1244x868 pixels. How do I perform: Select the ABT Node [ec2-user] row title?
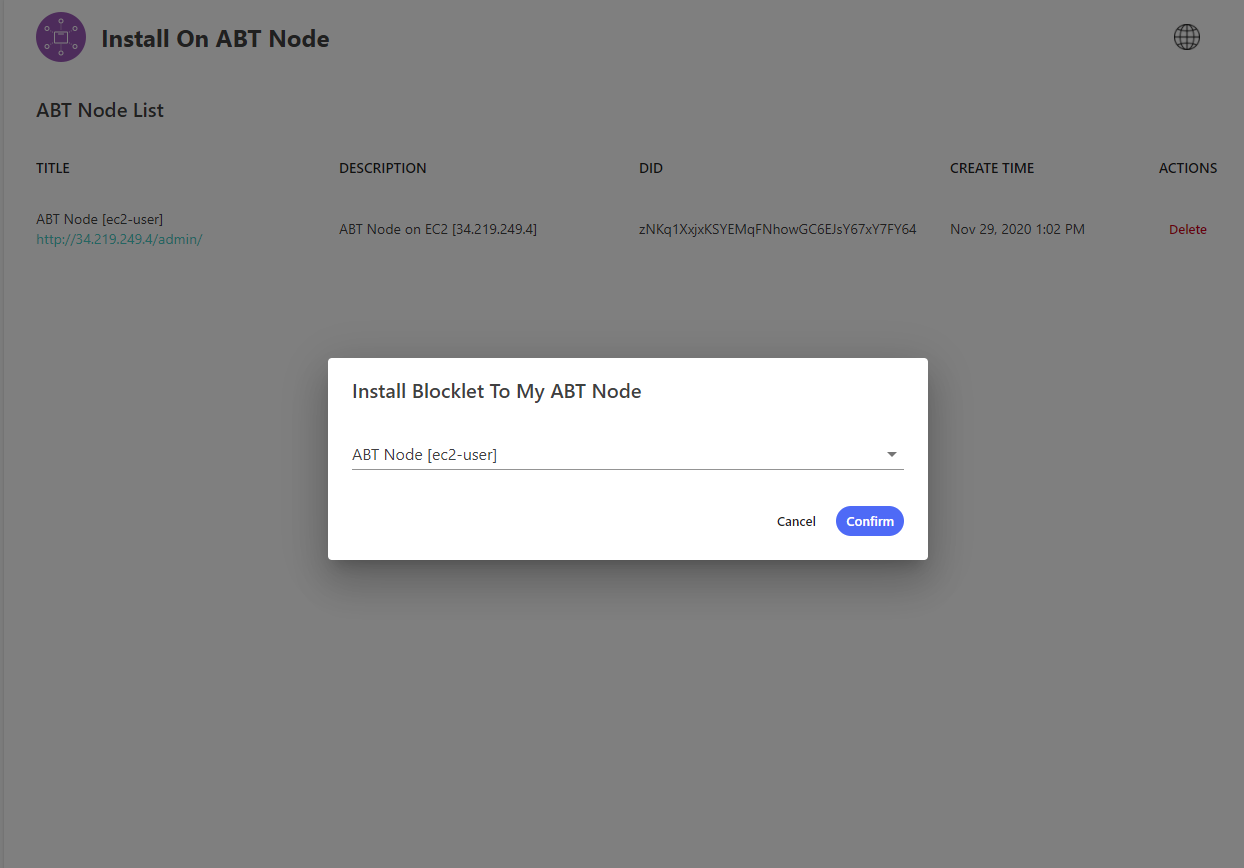pos(99,219)
